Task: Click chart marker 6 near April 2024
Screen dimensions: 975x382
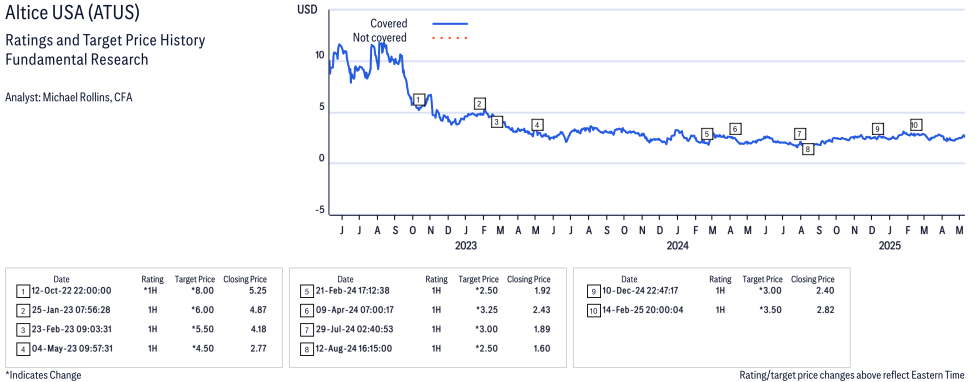Action: pos(736,129)
